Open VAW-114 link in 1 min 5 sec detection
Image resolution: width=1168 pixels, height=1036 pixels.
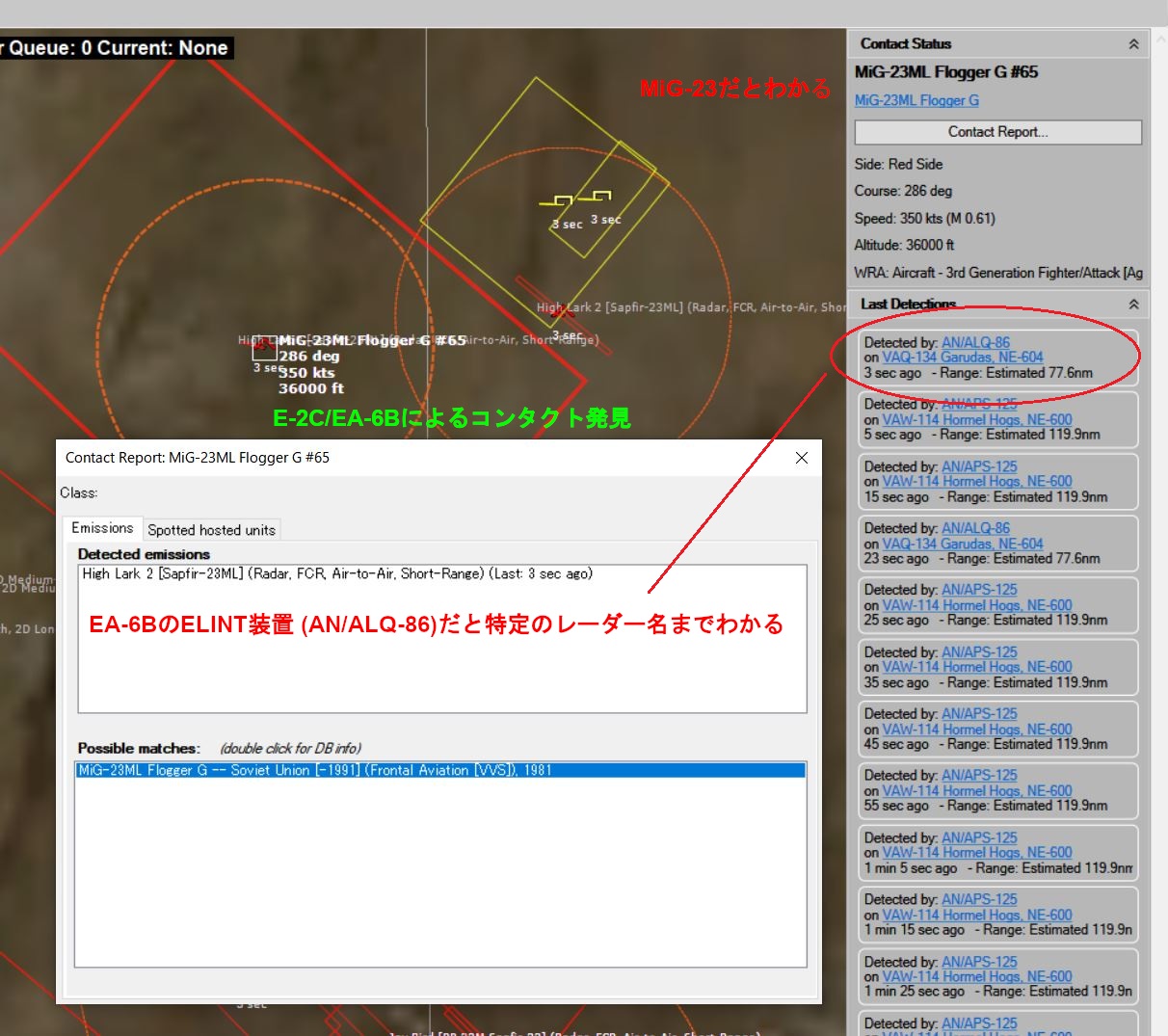point(976,853)
